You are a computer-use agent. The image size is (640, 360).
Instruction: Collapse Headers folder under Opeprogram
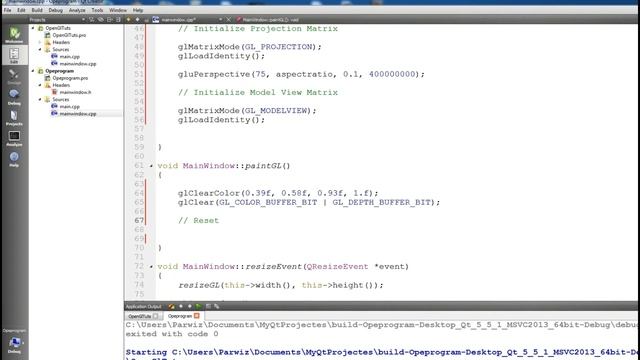(40, 85)
